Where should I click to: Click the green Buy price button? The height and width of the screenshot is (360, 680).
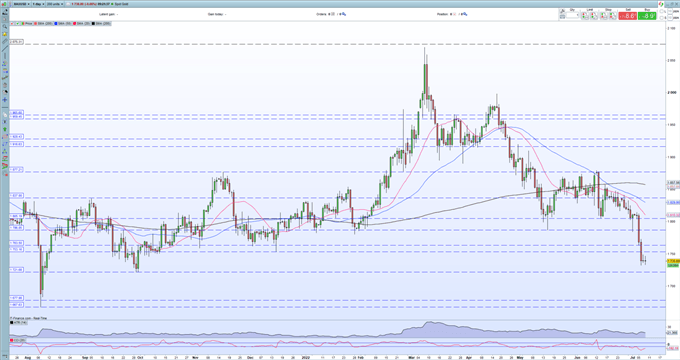pos(647,16)
